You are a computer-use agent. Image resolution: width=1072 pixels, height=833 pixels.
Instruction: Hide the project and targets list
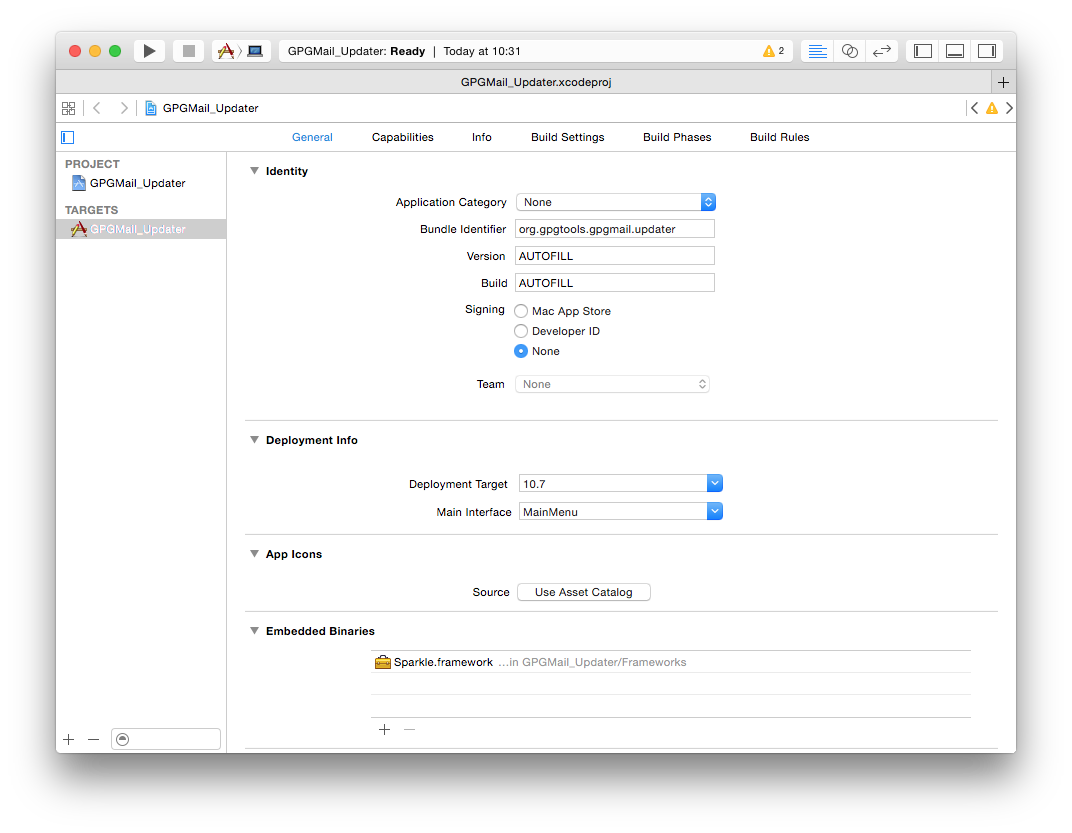click(68, 137)
